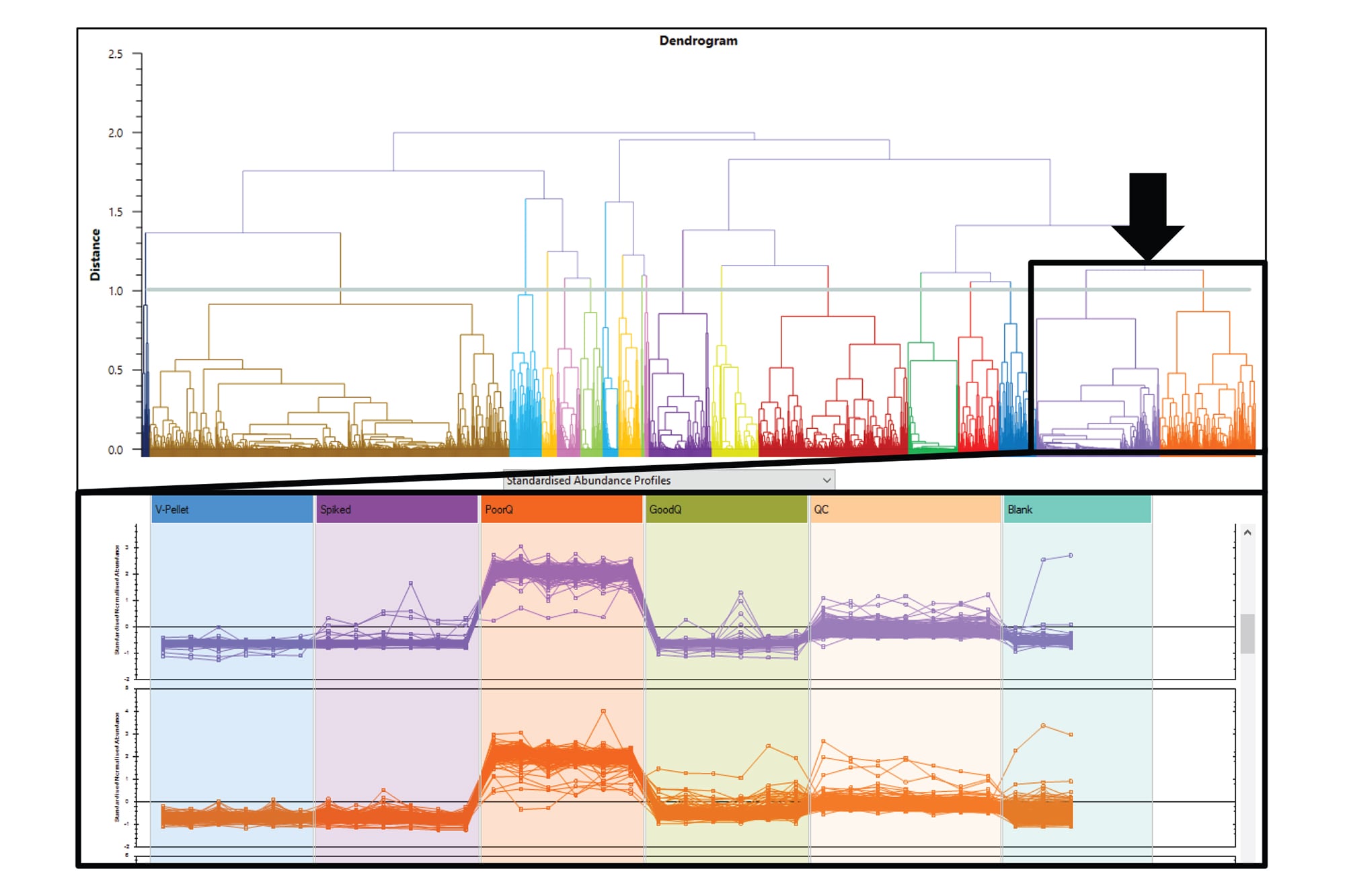Select the Blank condition column

pos(1076,510)
